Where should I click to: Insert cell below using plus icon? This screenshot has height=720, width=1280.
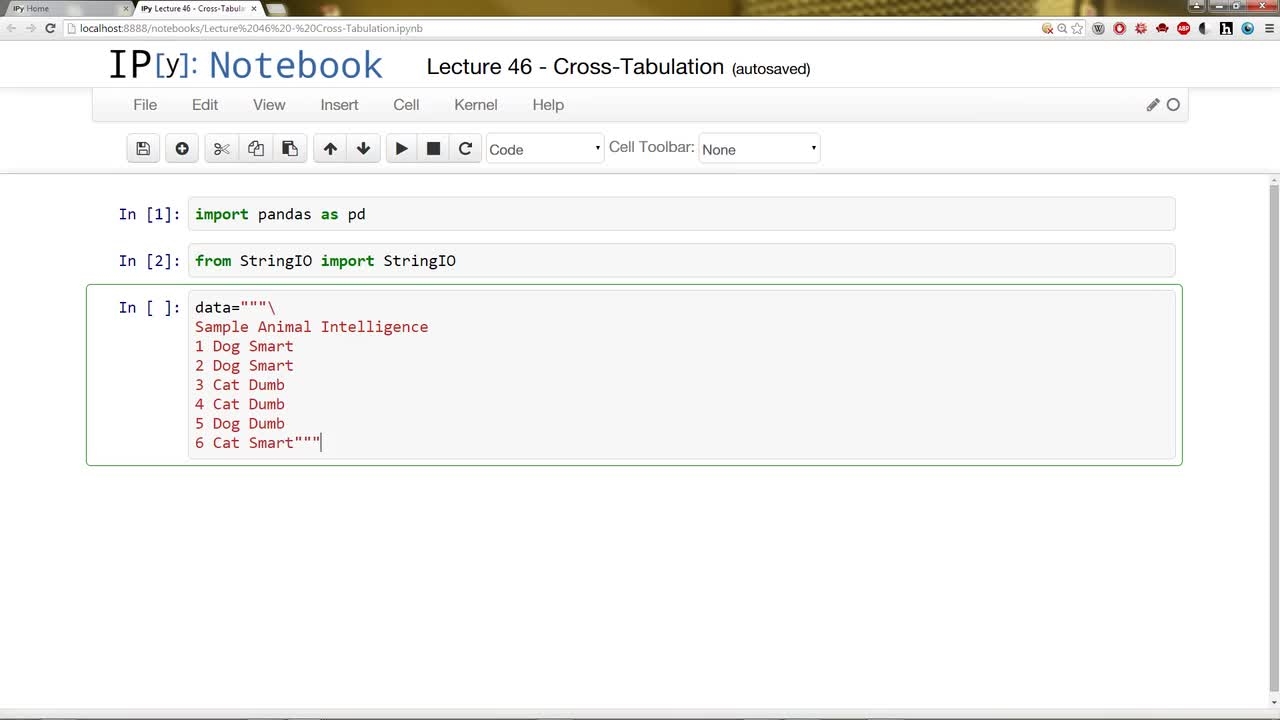(x=181, y=149)
